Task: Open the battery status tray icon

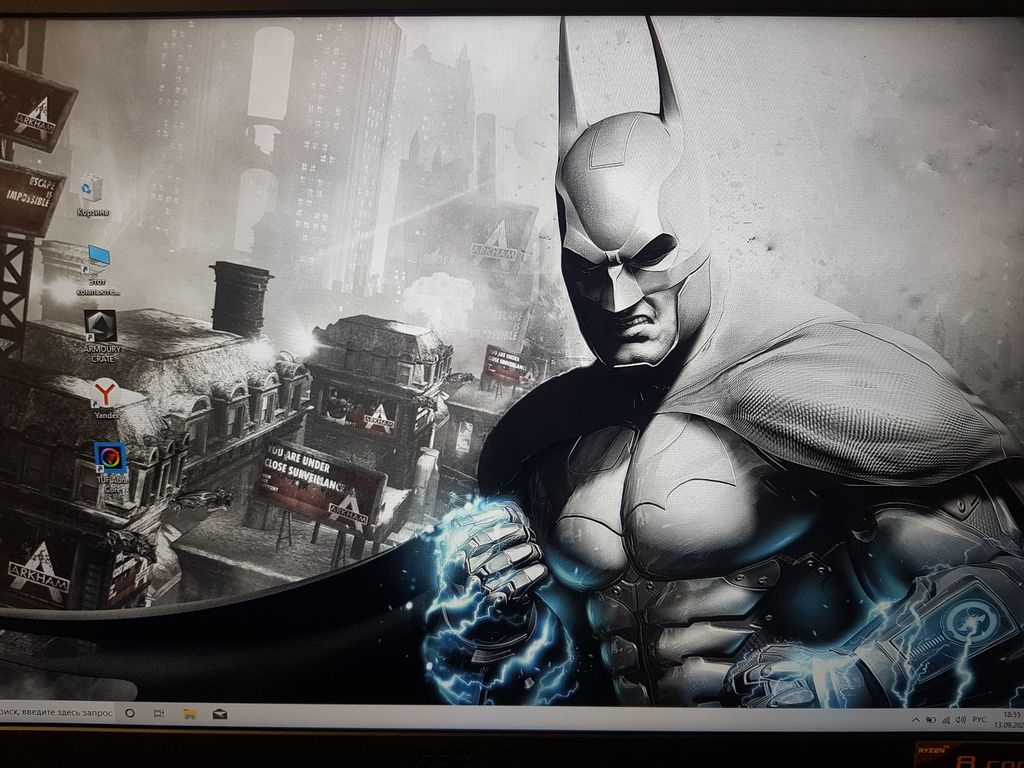Action: point(931,720)
